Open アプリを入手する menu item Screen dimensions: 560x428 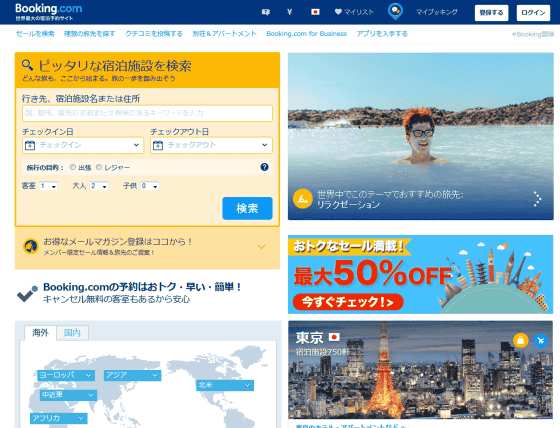(382, 34)
